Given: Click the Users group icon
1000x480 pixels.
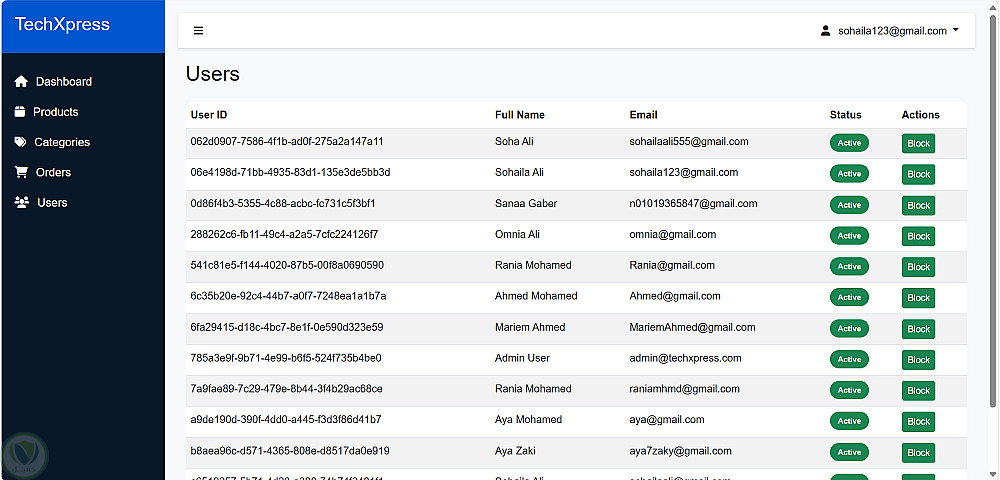Looking at the screenshot, I should coord(22,202).
